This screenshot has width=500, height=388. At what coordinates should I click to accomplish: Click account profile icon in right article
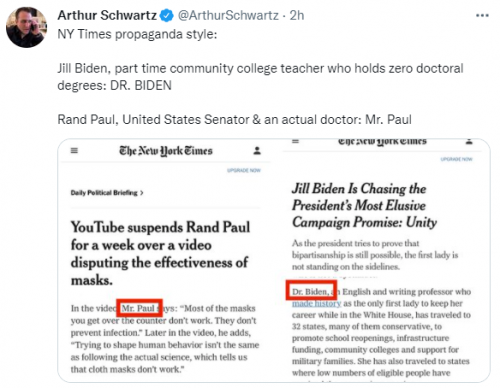469,142
